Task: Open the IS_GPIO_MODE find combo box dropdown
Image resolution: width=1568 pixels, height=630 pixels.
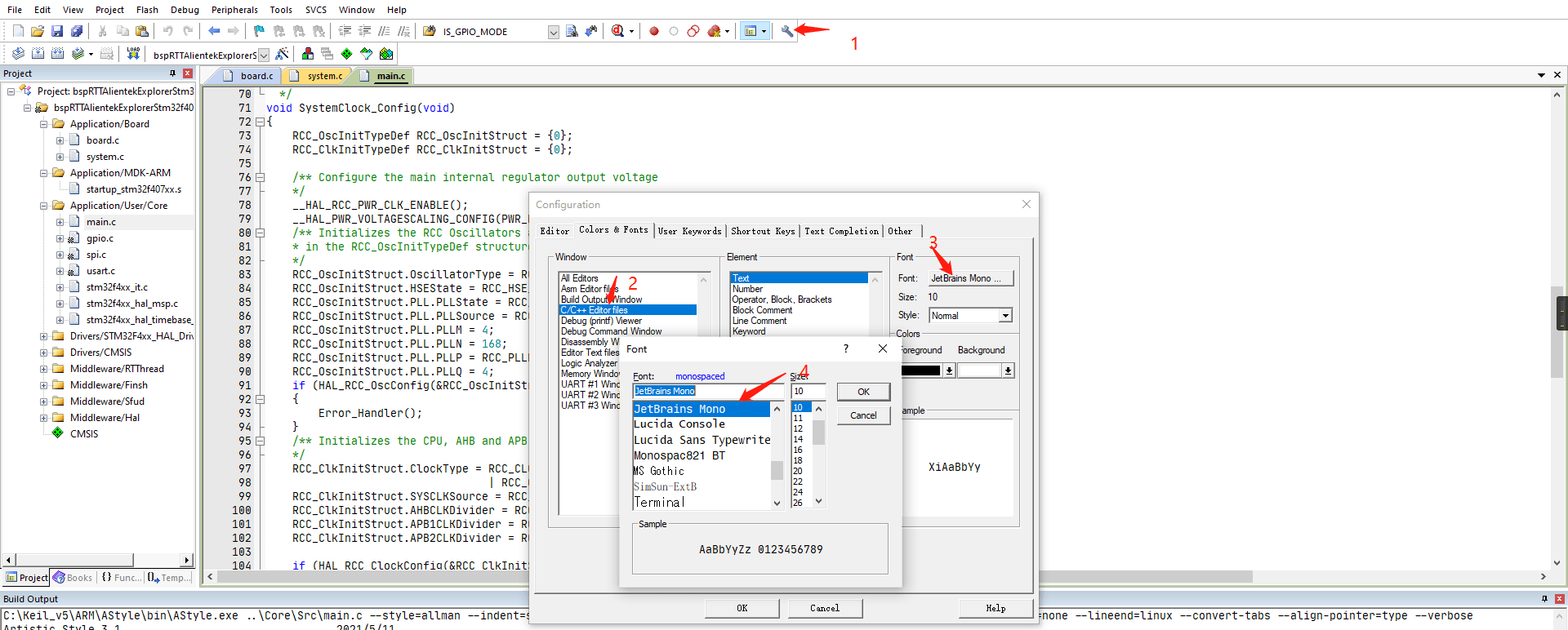Action: click(553, 32)
